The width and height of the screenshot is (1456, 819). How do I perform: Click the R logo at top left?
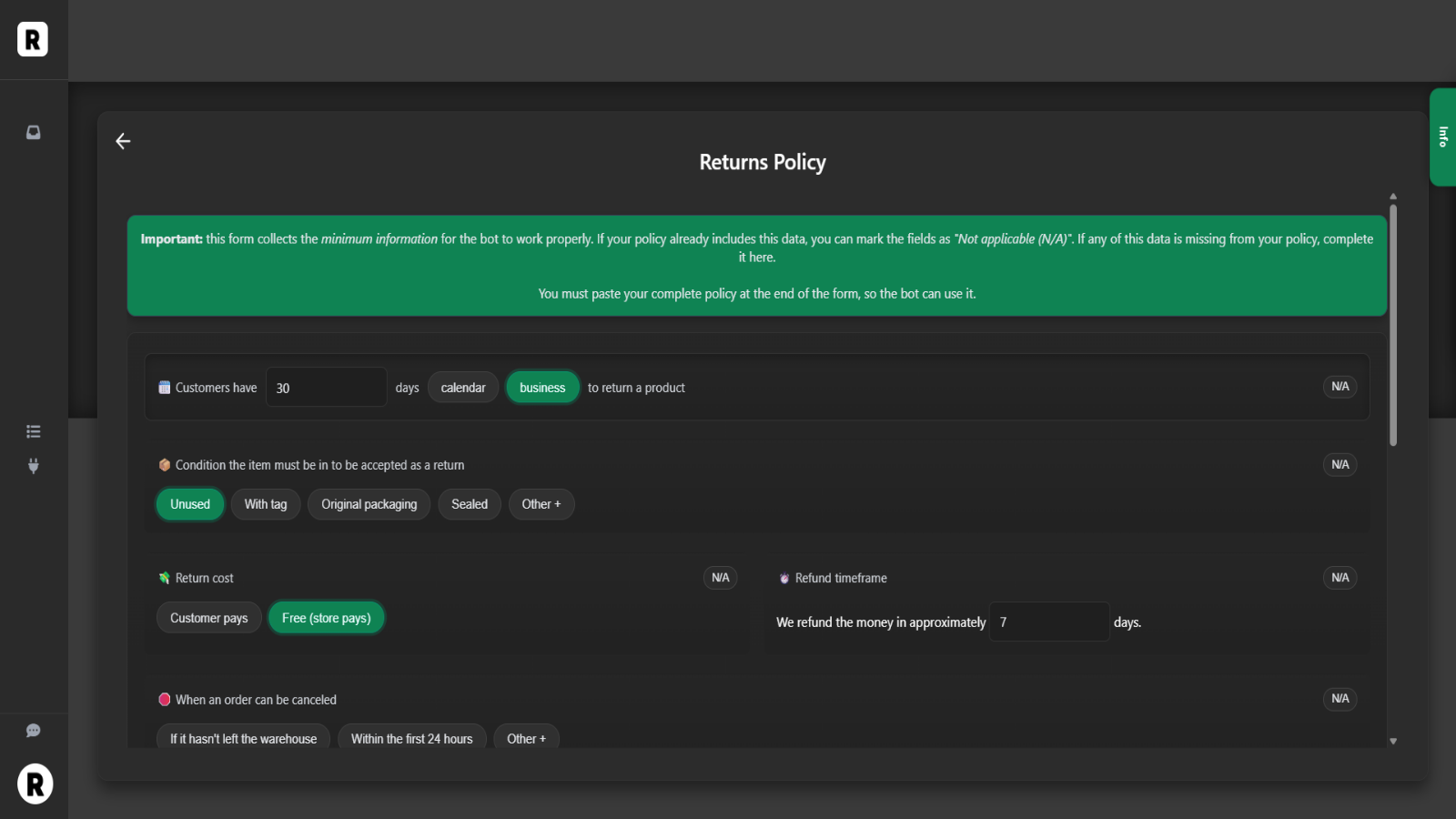33,39
